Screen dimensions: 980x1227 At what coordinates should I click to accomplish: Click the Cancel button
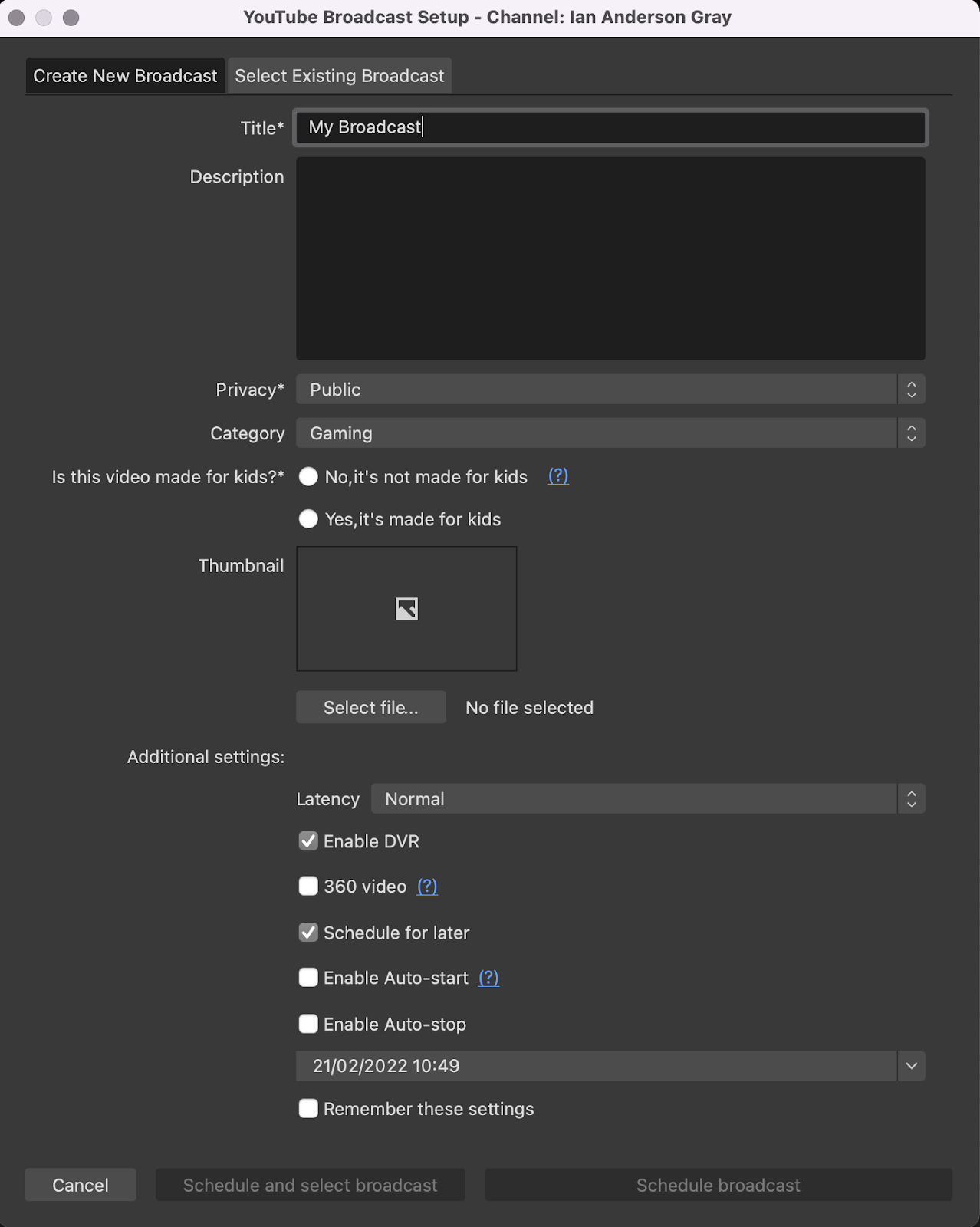(81, 1185)
